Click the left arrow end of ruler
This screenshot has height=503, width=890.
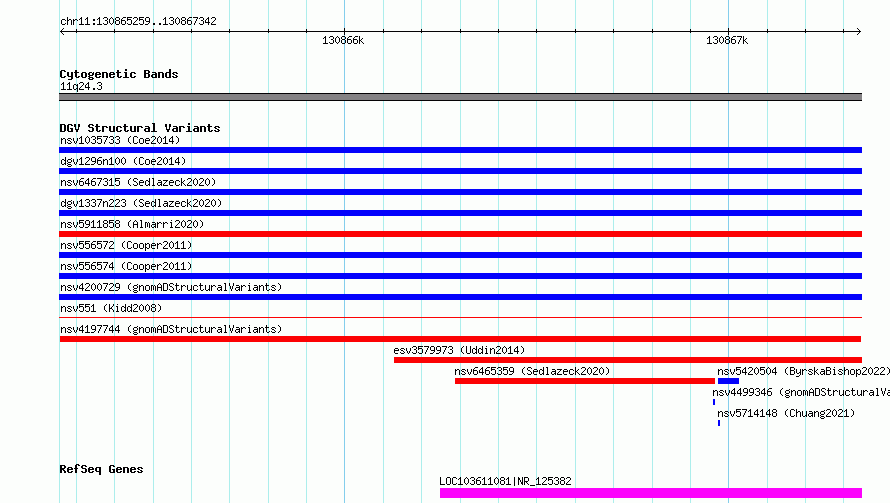[62, 32]
